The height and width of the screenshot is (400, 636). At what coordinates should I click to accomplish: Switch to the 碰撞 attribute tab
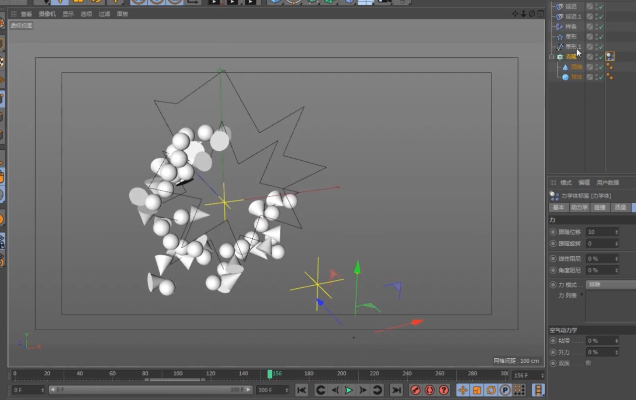[600, 208]
